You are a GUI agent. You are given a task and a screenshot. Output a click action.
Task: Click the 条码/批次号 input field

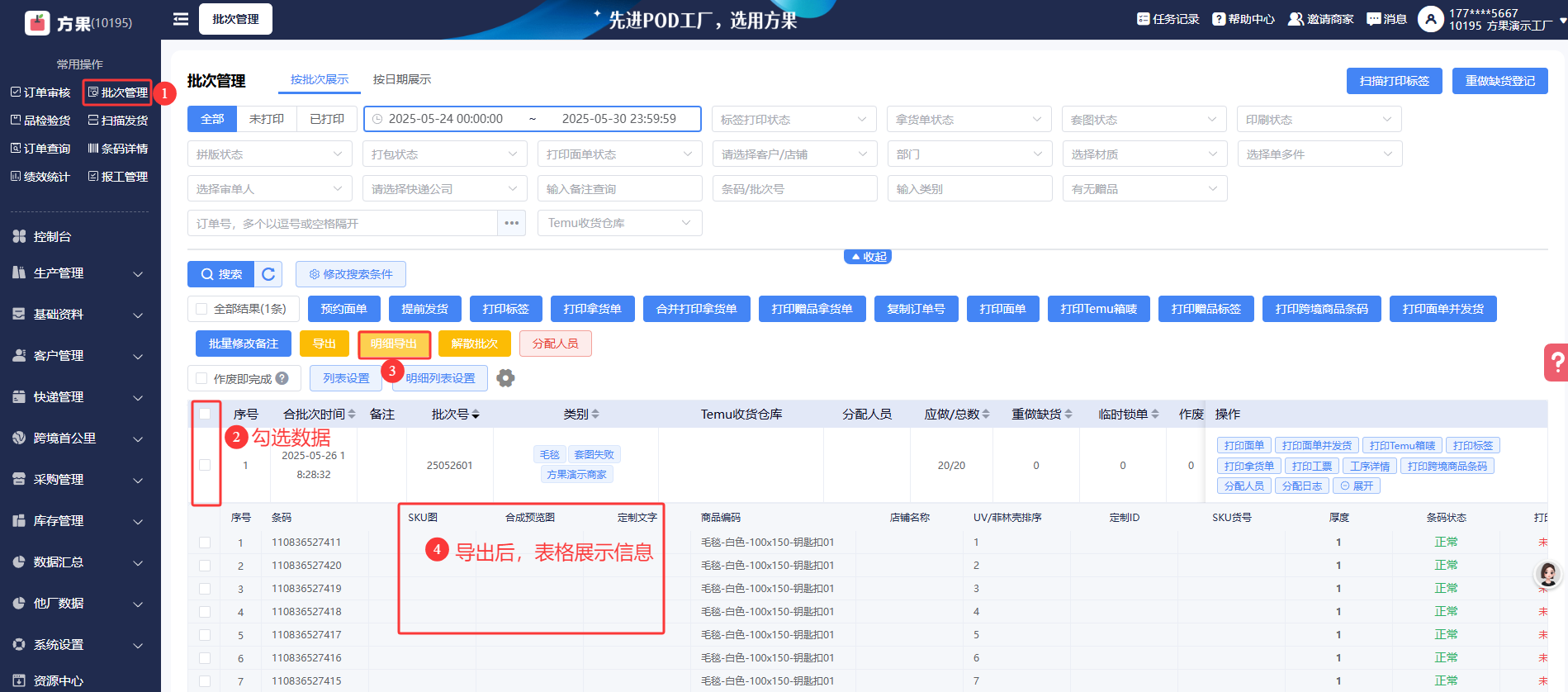coord(793,189)
